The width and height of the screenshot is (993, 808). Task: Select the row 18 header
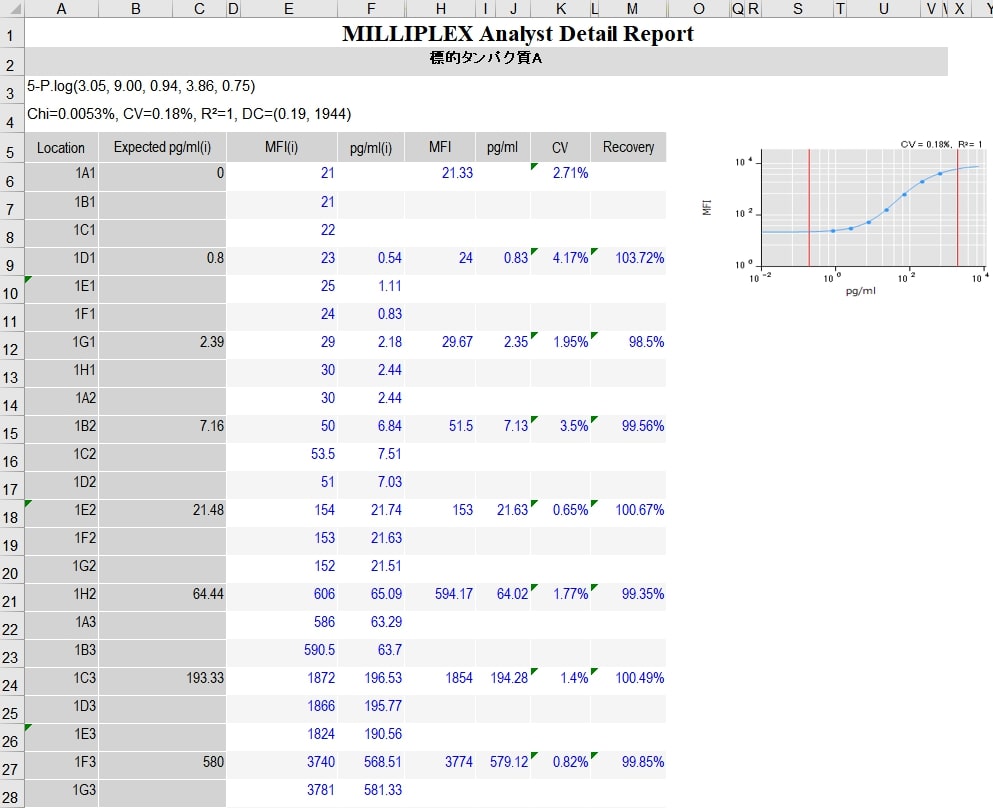(10, 518)
